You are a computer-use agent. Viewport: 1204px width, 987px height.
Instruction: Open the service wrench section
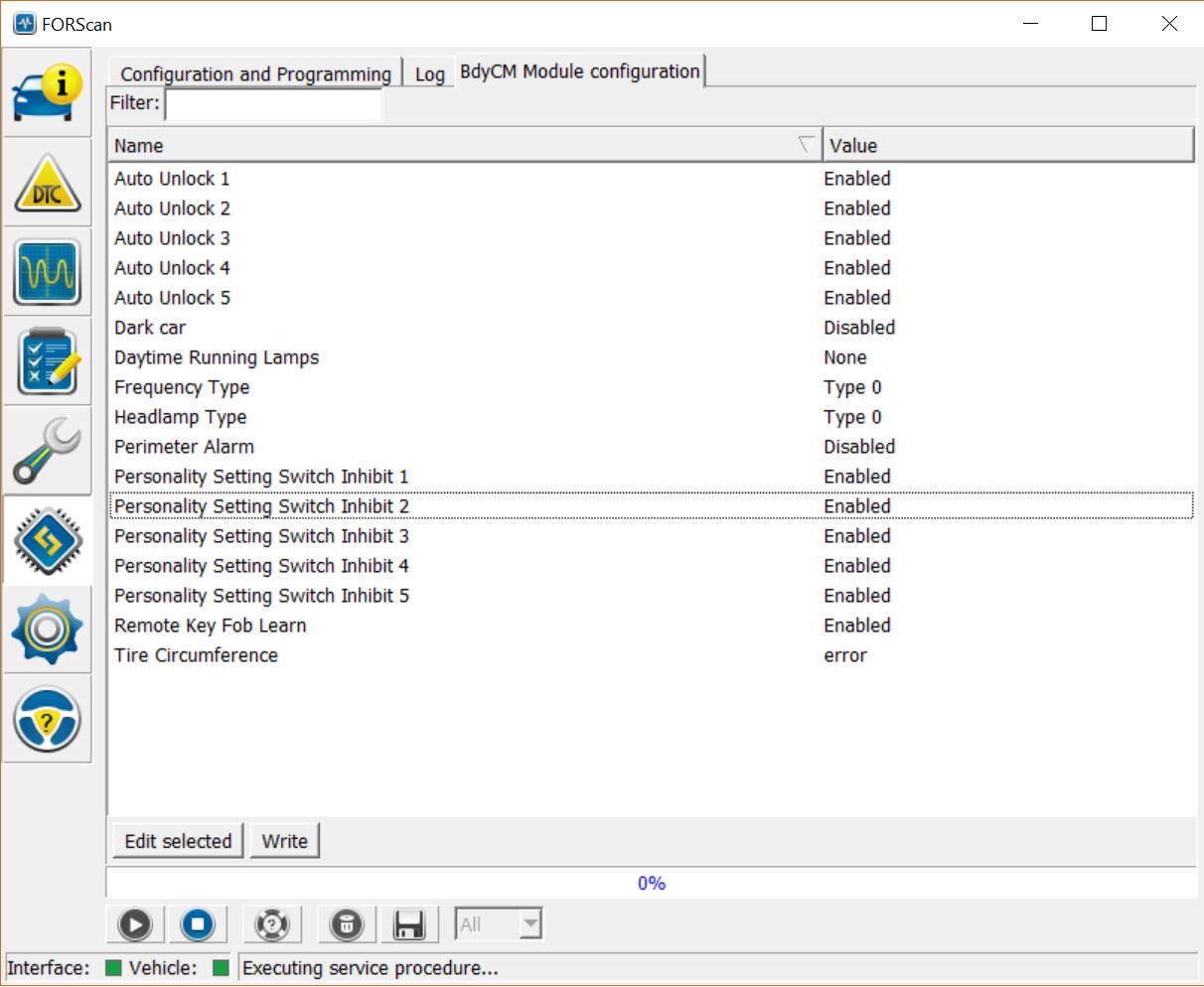coord(47,451)
